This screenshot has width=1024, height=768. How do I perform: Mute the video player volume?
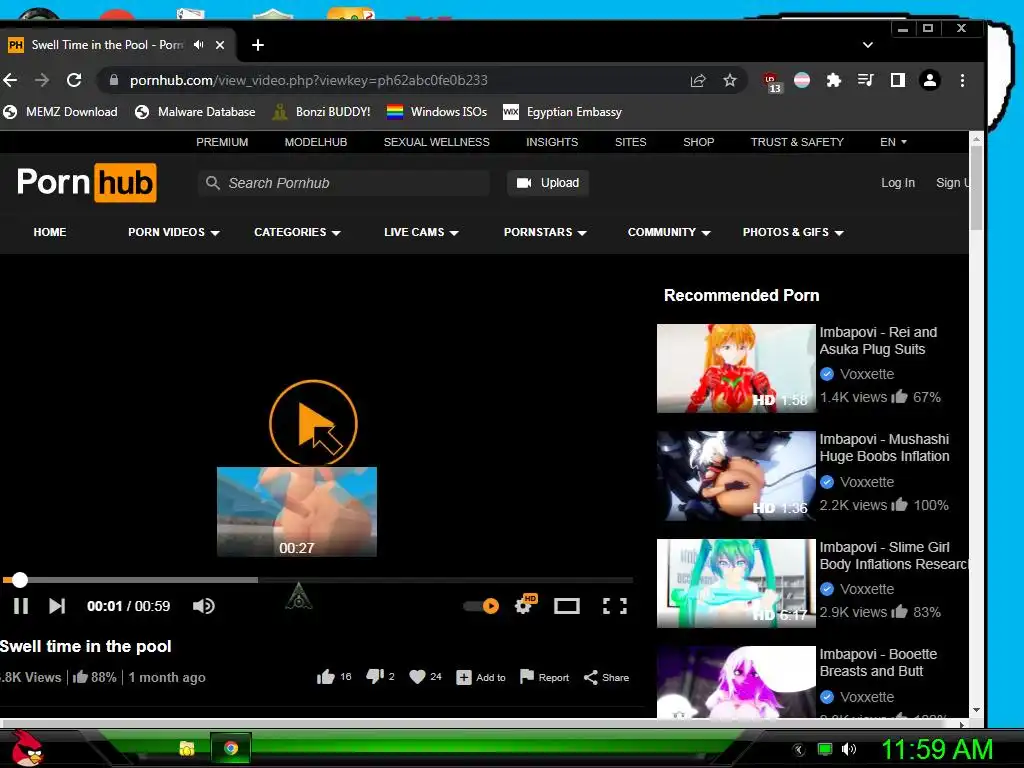pyautogui.click(x=203, y=606)
